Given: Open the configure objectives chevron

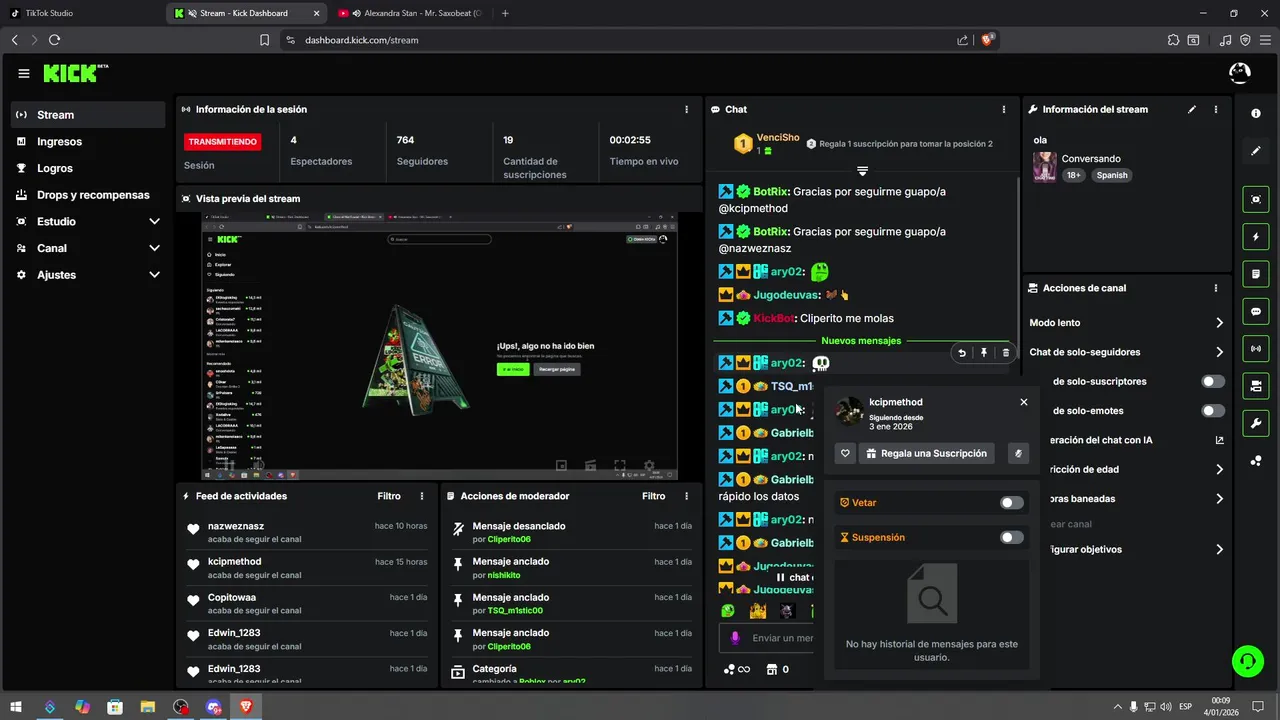Looking at the screenshot, I should (x=1219, y=549).
